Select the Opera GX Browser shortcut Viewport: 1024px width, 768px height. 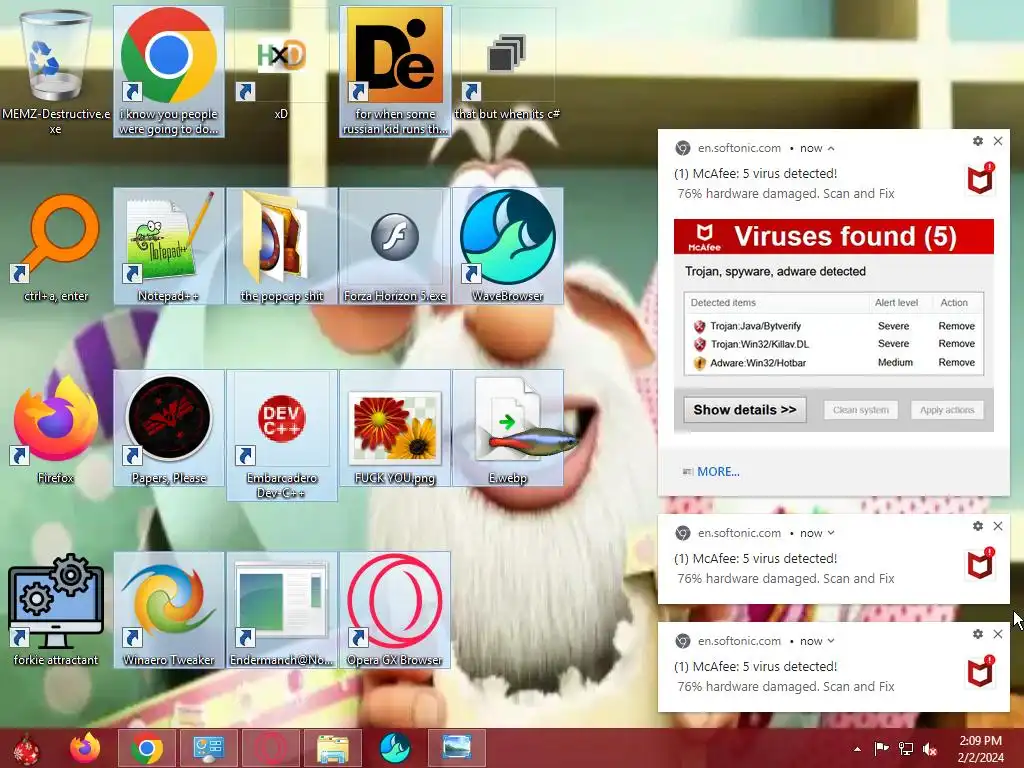395,610
